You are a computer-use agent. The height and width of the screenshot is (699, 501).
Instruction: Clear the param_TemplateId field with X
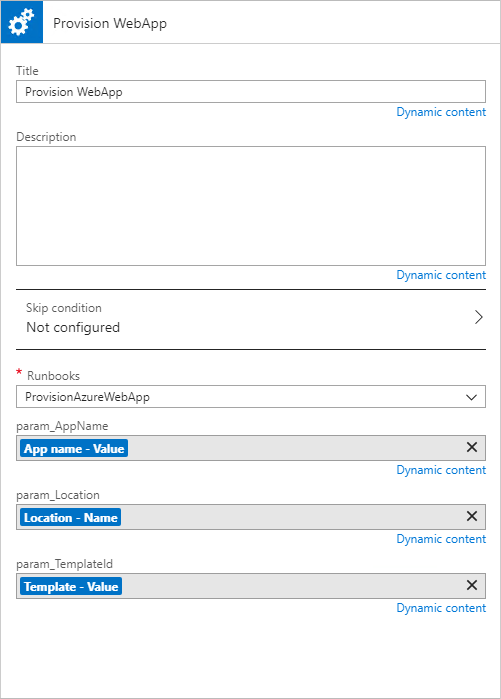point(472,585)
